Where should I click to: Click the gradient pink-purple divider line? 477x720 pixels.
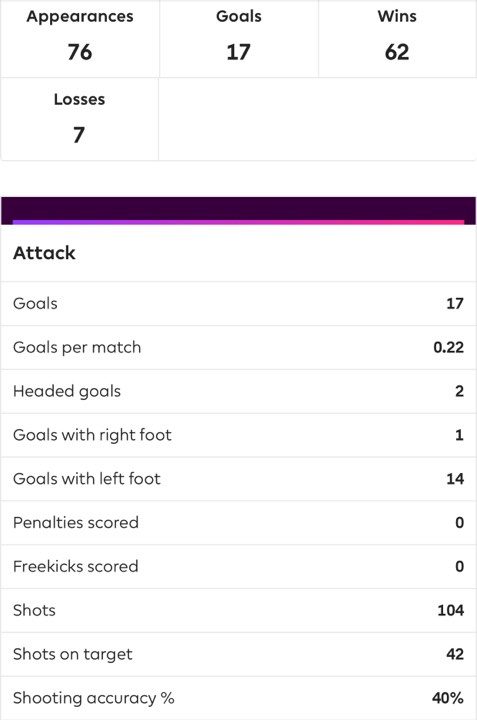click(238, 222)
